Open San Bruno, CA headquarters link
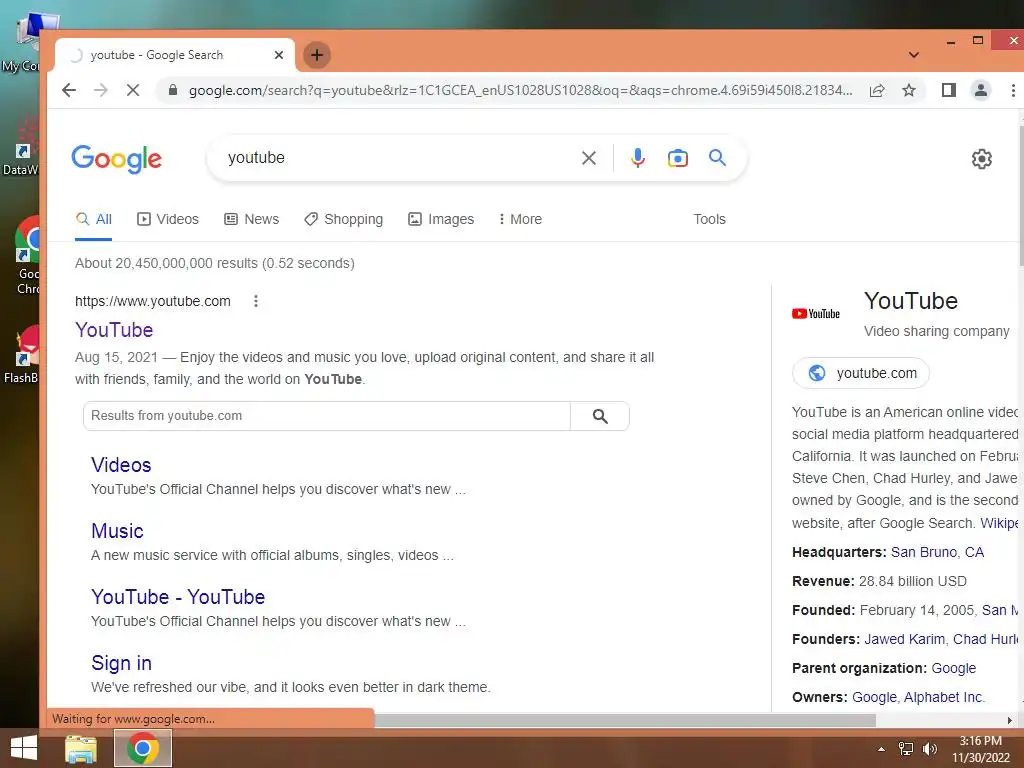 [937, 552]
